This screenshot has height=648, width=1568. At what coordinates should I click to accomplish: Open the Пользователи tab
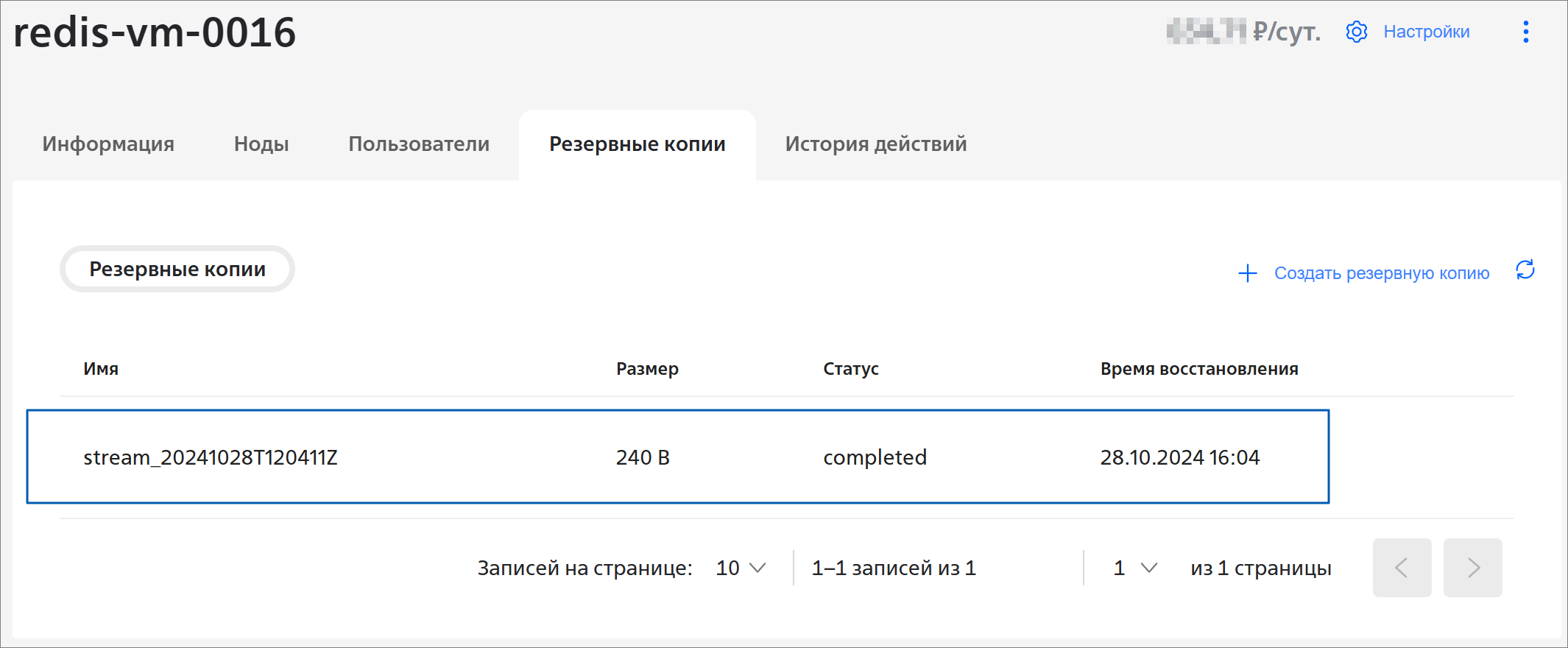click(x=419, y=144)
